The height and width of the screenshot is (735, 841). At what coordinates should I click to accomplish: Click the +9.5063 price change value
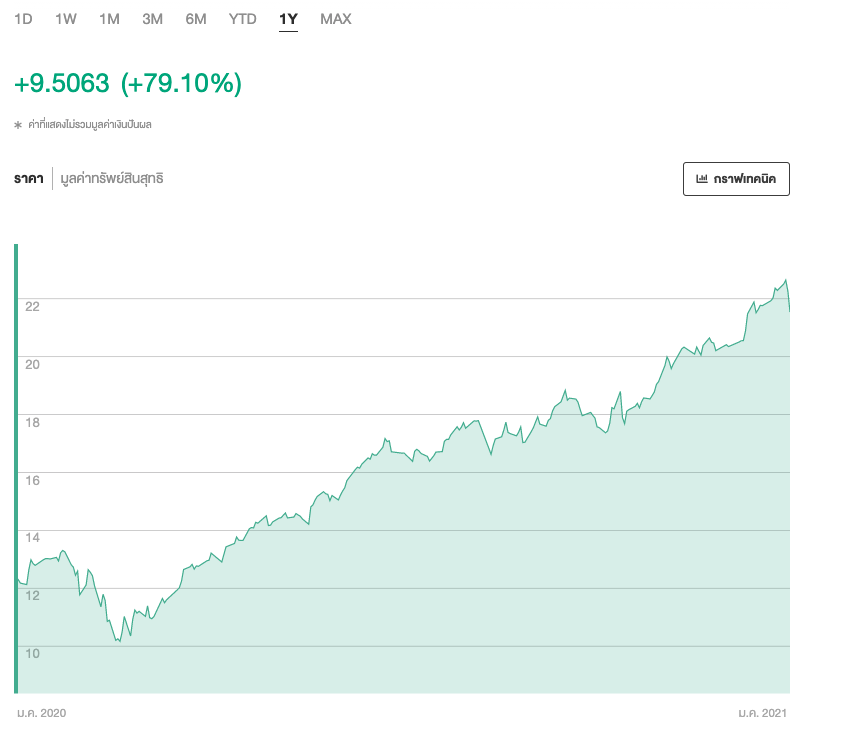tap(61, 84)
